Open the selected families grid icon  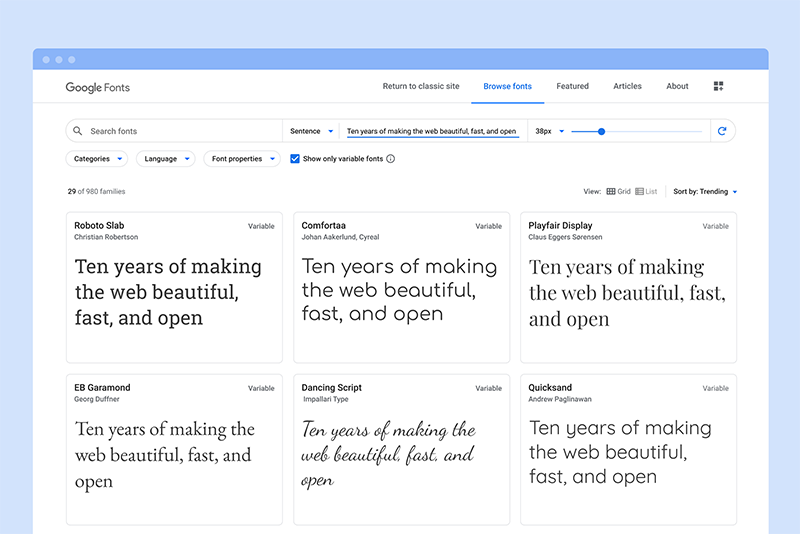point(718,86)
